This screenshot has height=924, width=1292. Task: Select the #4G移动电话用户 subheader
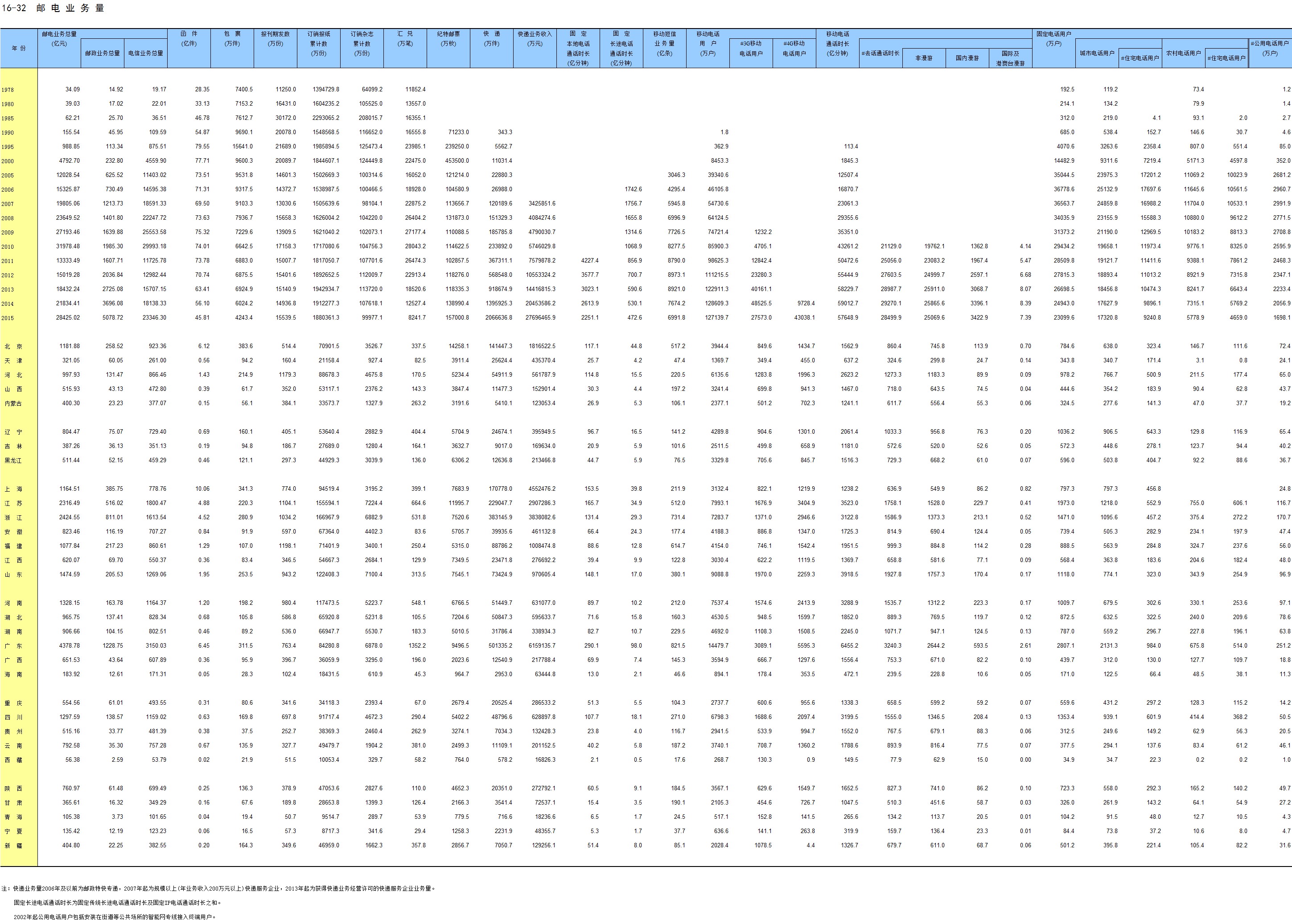click(x=794, y=49)
